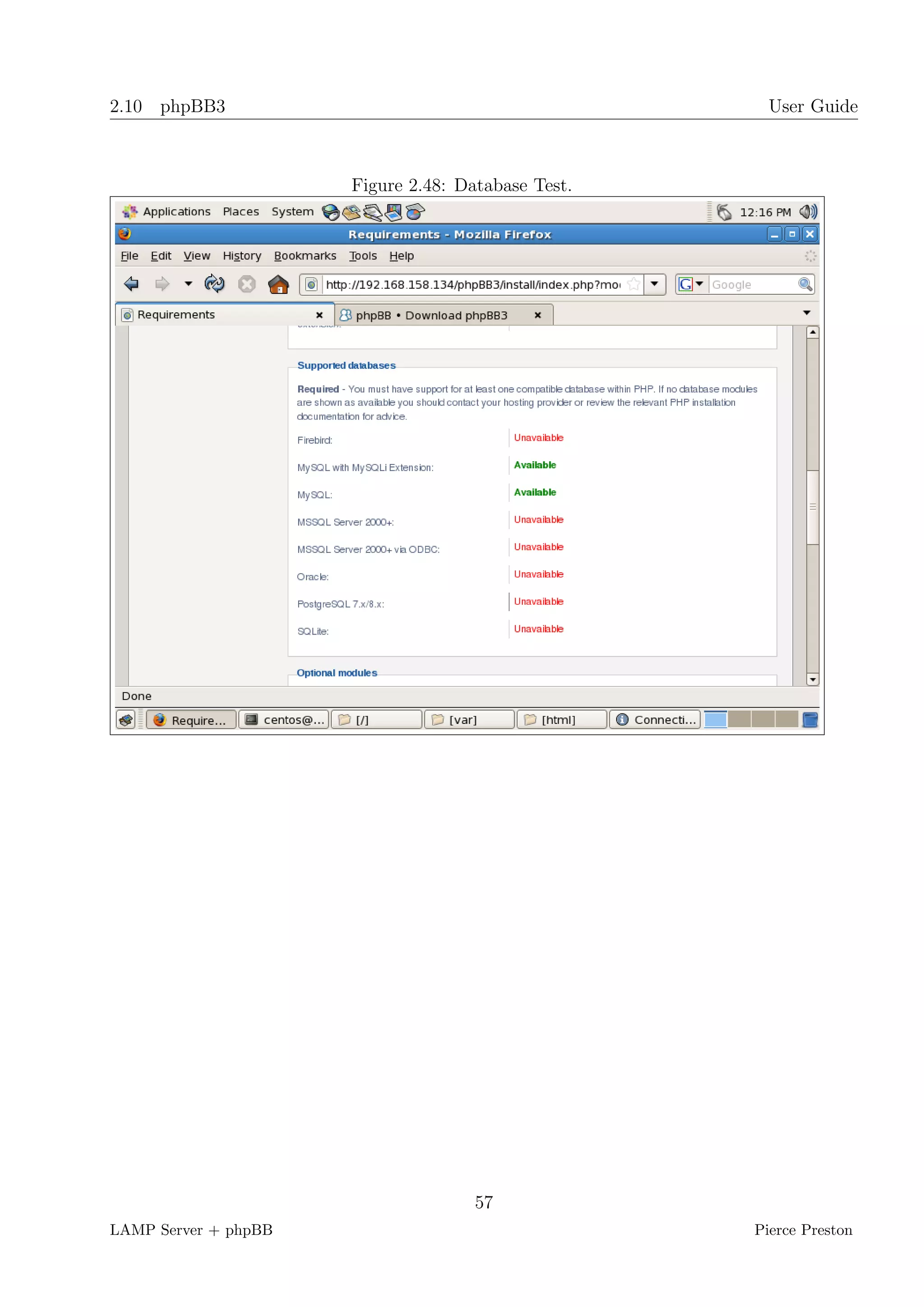Screen dimensions: 924x1307
Task: Open the GNOME Applications menu
Action: point(166,212)
